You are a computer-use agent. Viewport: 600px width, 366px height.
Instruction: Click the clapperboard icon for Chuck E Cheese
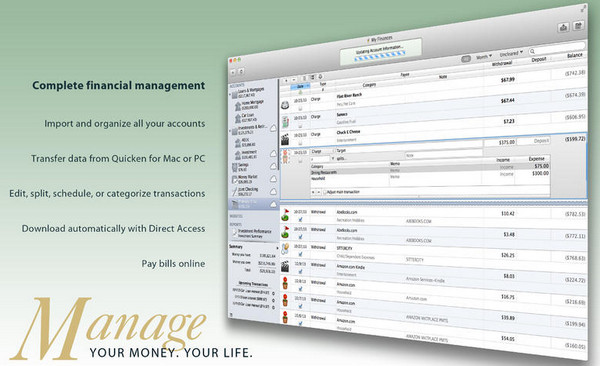tap(285, 139)
